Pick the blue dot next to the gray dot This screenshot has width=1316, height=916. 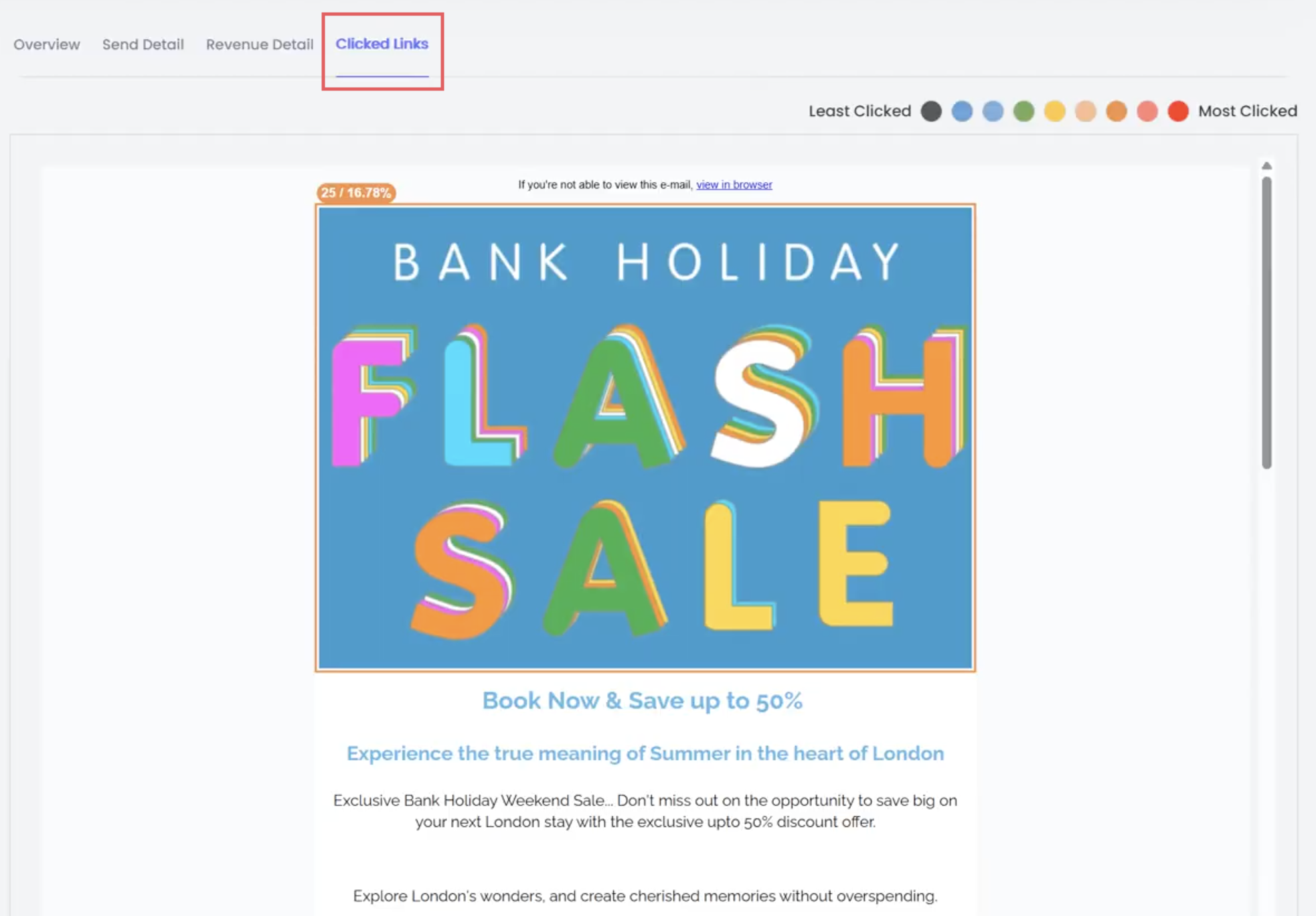pos(962,111)
